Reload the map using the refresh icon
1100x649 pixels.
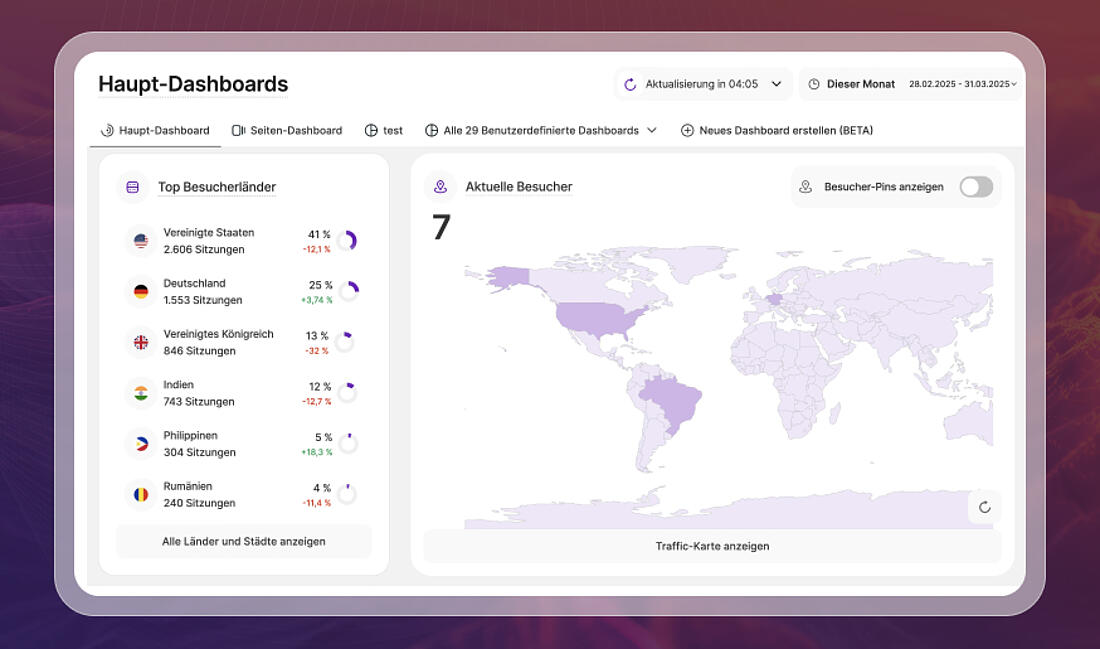tap(984, 507)
